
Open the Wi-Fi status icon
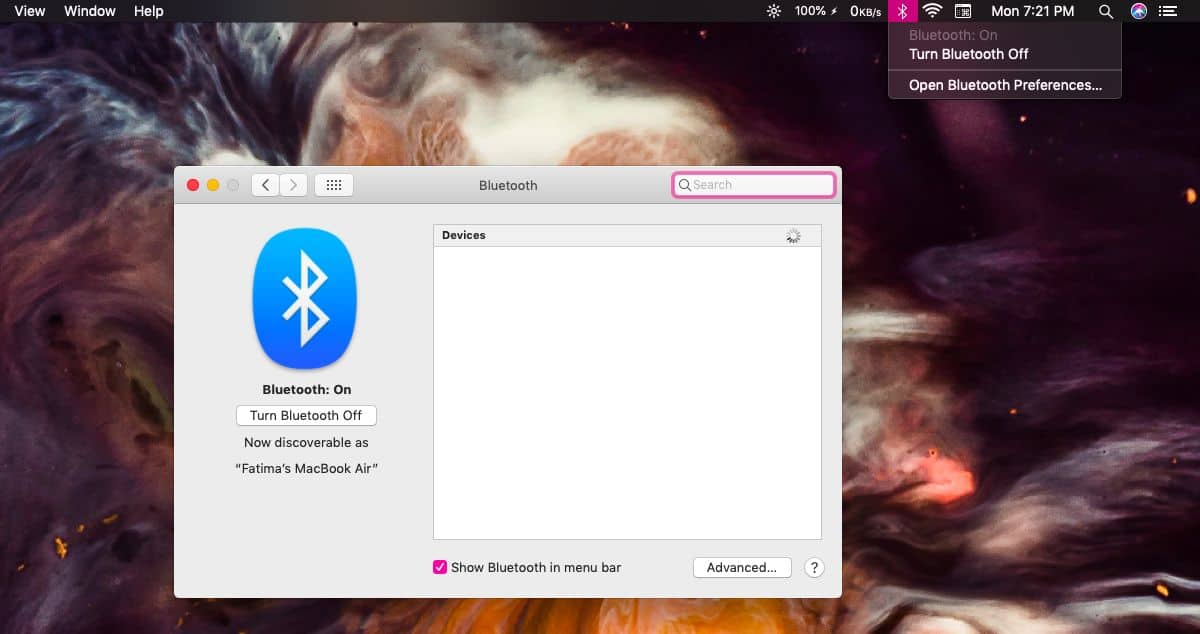932,11
